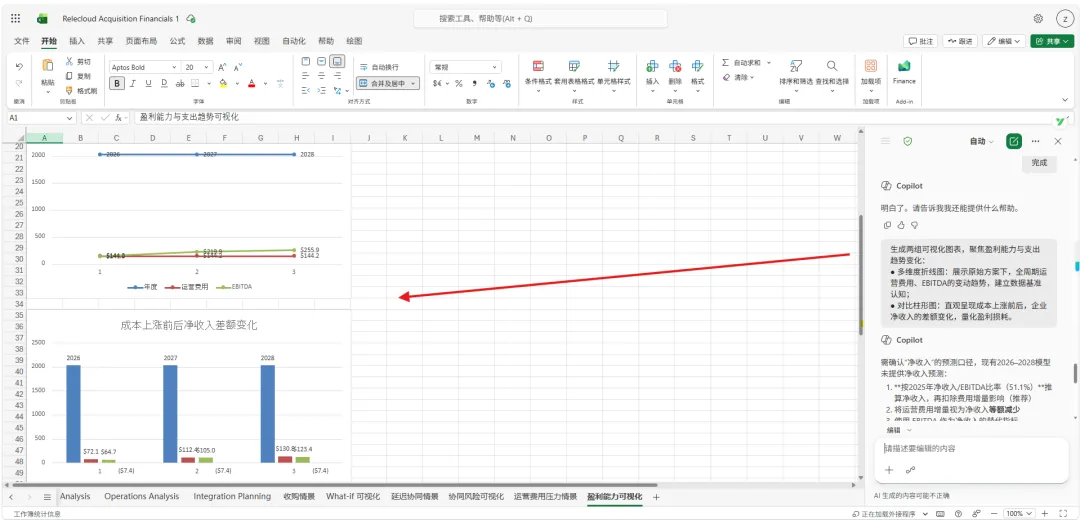1080x520 pixels.
Task: Open settings gear icon in title bar
Action: point(1038,19)
